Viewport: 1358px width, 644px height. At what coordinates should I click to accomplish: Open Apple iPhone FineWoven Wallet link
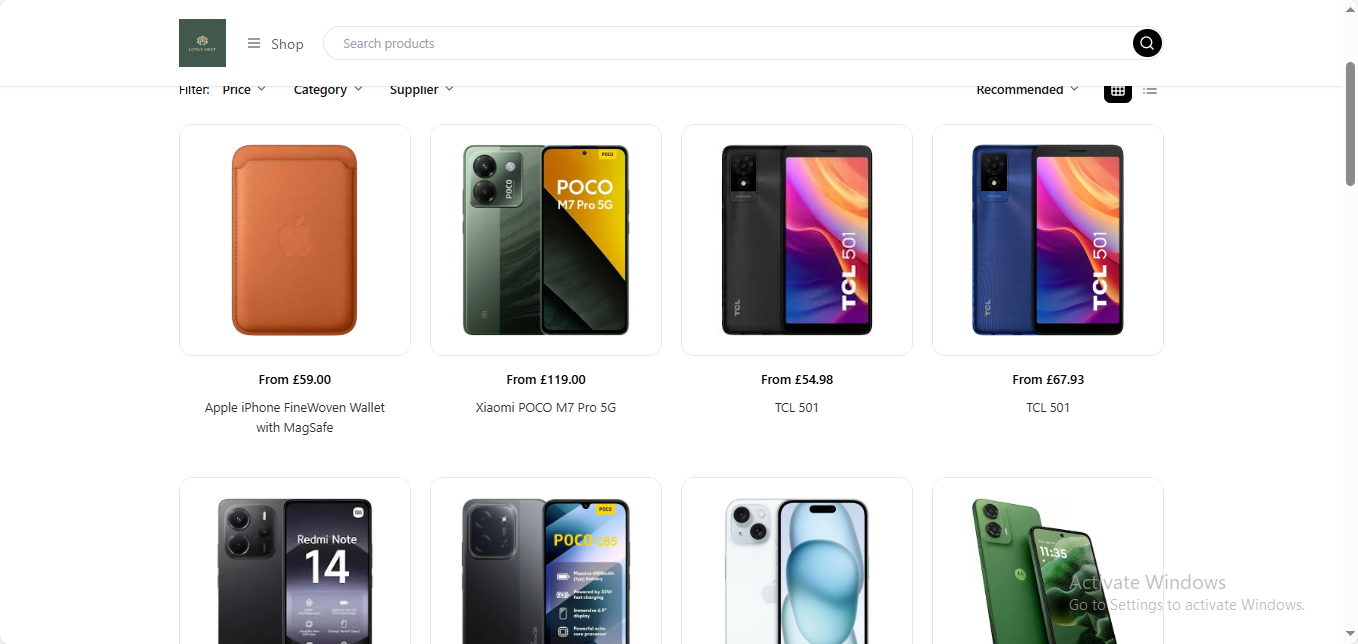(x=295, y=417)
